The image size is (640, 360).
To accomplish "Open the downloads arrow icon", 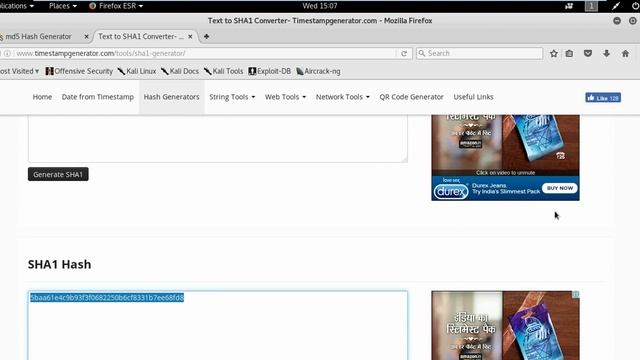I will [x=607, y=53].
